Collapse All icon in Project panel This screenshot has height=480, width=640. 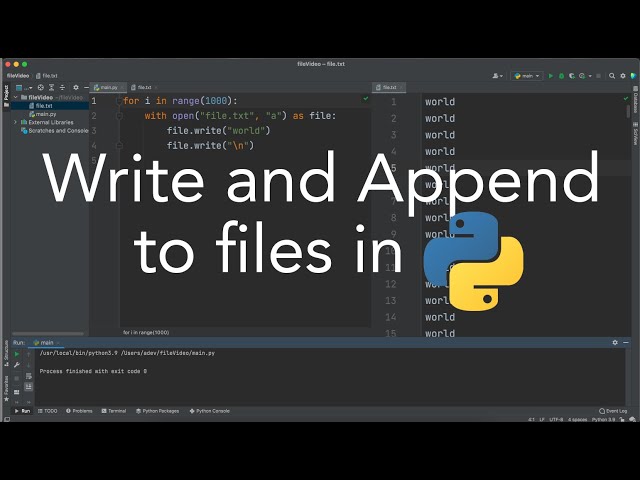62,87
